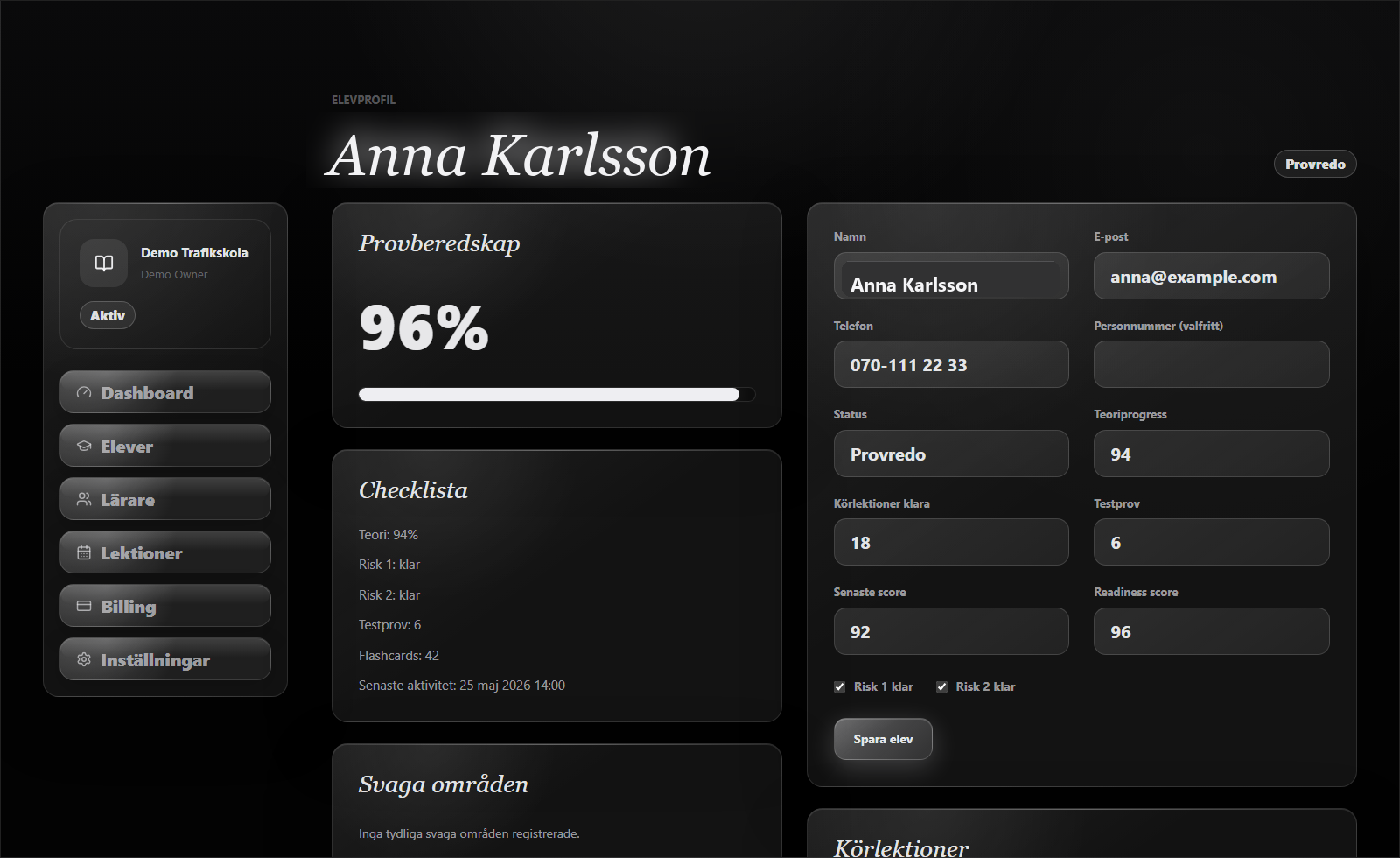Click the Körlektioner section heading
This screenshot has width=1400, height=858.
click(901, 847)
